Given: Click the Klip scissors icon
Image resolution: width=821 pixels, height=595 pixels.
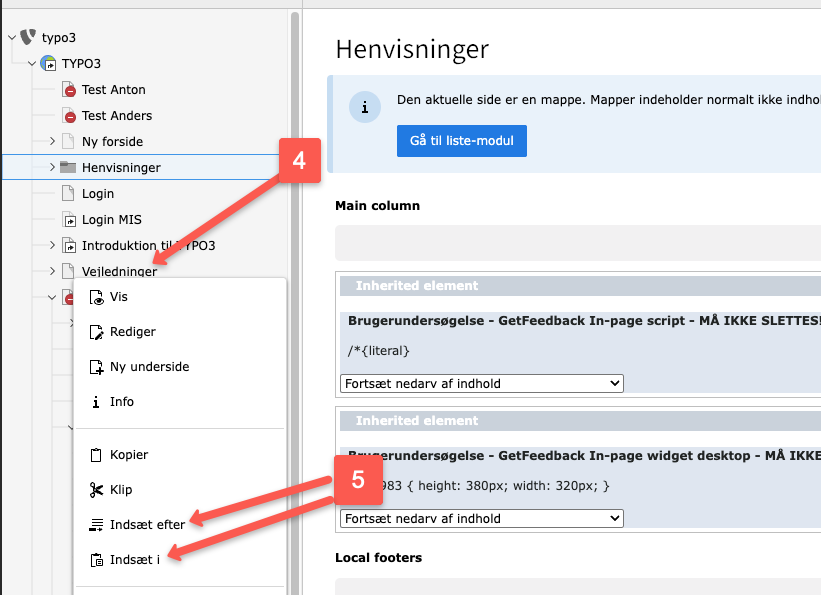Looking at the screenshot, I should 96,490.
